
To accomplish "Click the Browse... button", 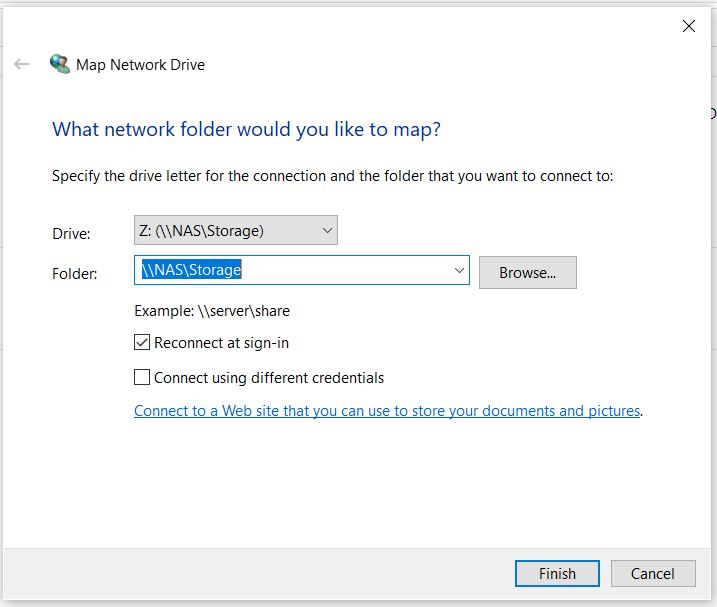I will 528,273.
